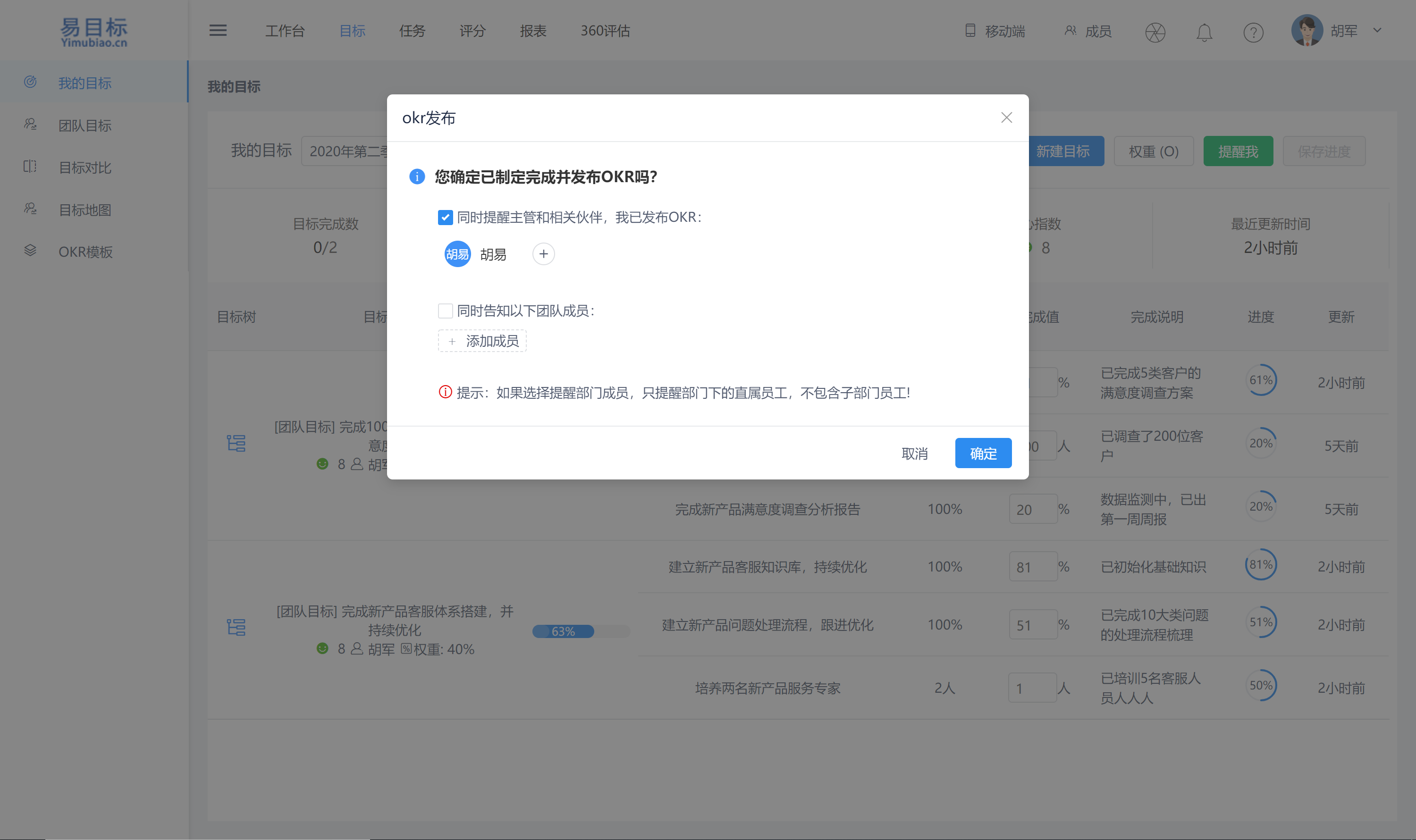Screen dimensions: 1416x840
Task: Click the 61% progress circle
Action: pyautogui.click(x=1261, y=380)
